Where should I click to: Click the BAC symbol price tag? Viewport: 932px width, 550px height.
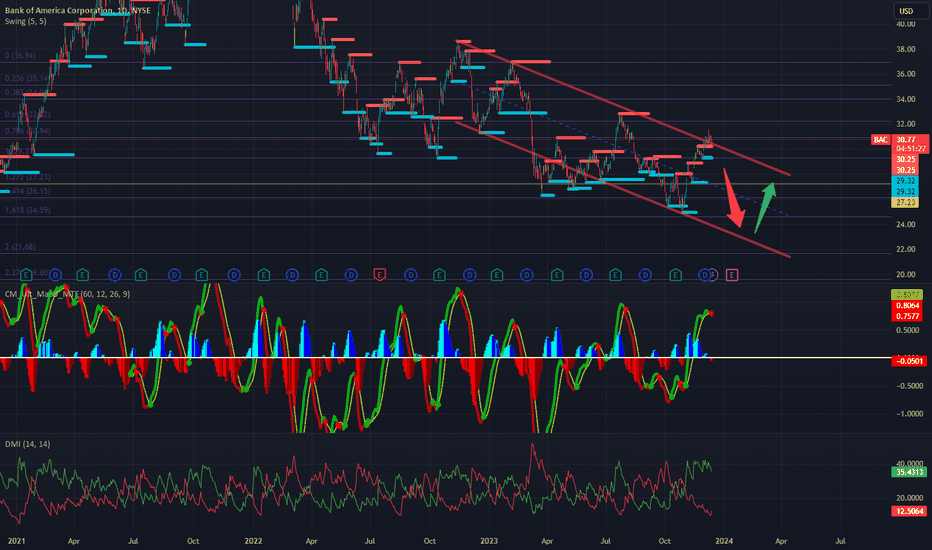[880, 140]
